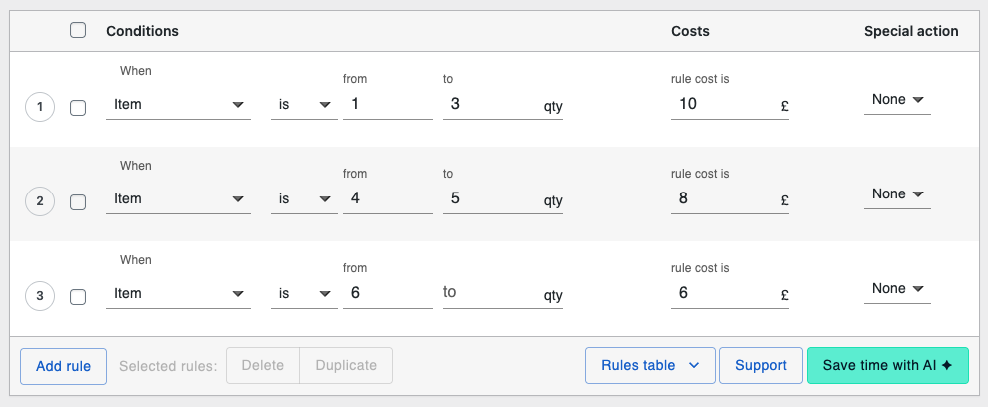Open the Special action dropdown for rule 3

click(x=897, y=289)
